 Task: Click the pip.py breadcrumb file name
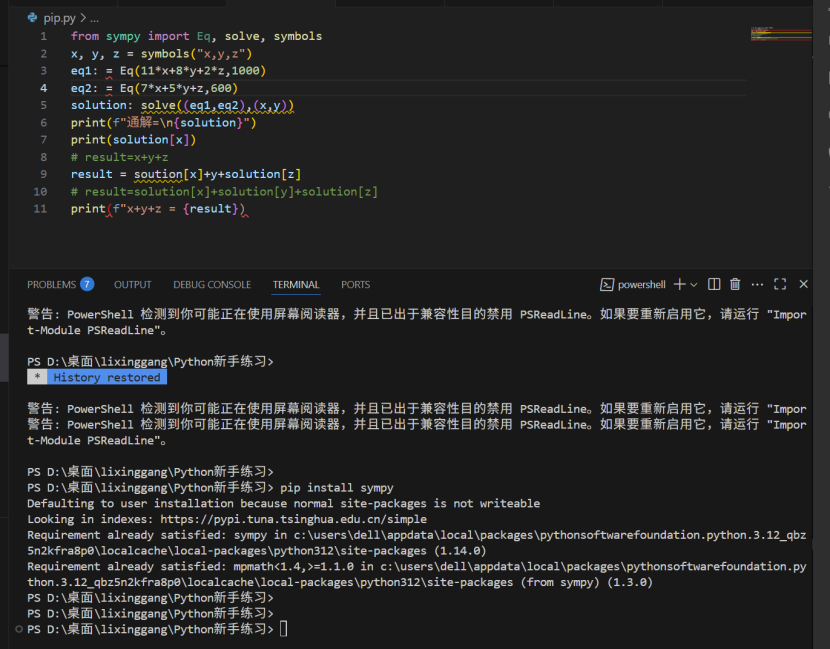click(x=59, y=18)
